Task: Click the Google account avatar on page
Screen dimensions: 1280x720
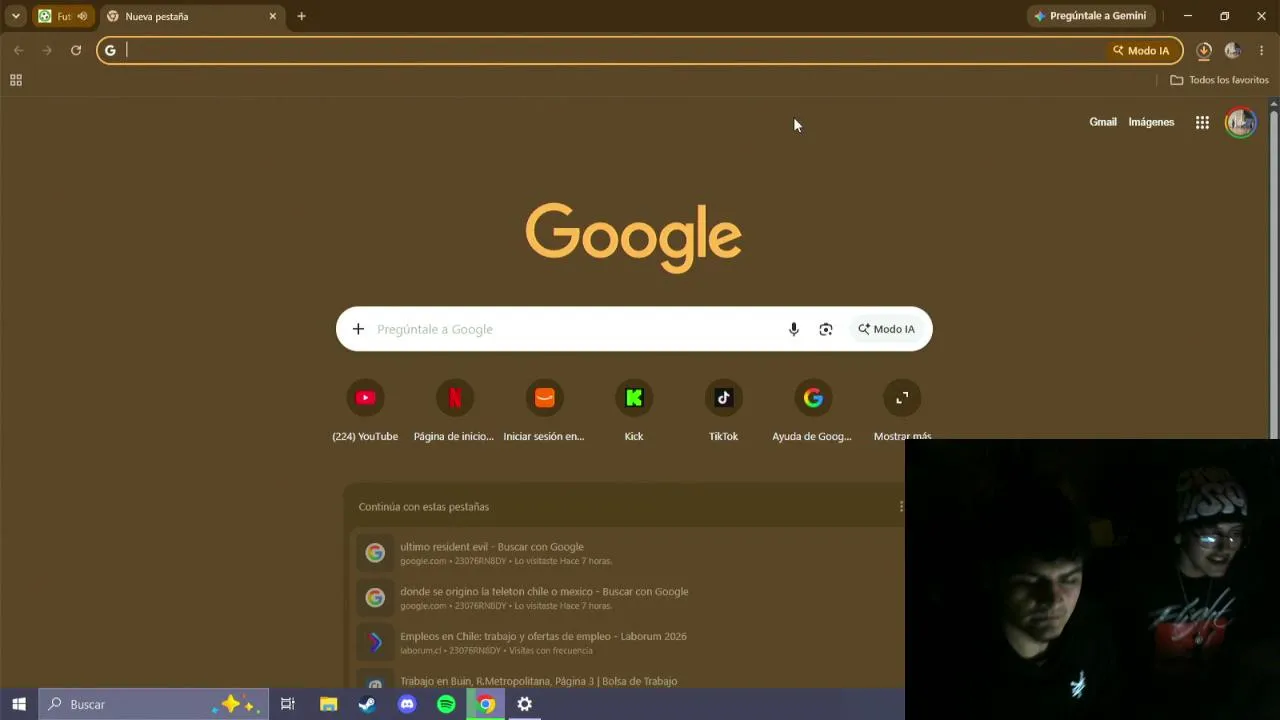Action: (x=1241, y=122)
